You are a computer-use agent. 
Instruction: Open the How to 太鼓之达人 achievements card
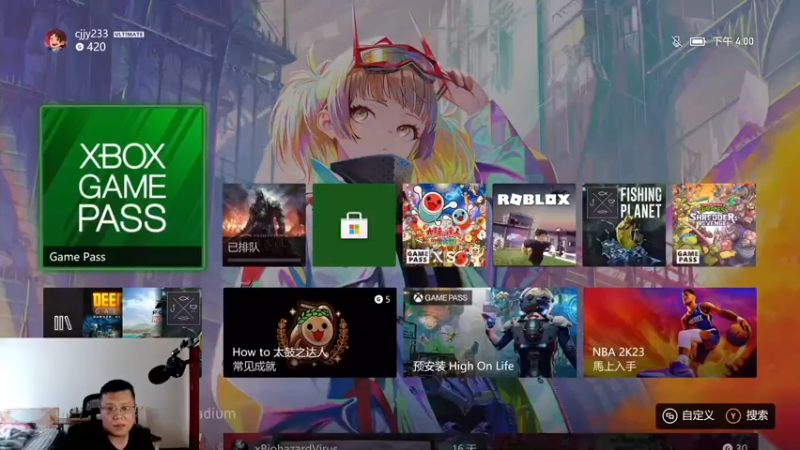(310, 333)
